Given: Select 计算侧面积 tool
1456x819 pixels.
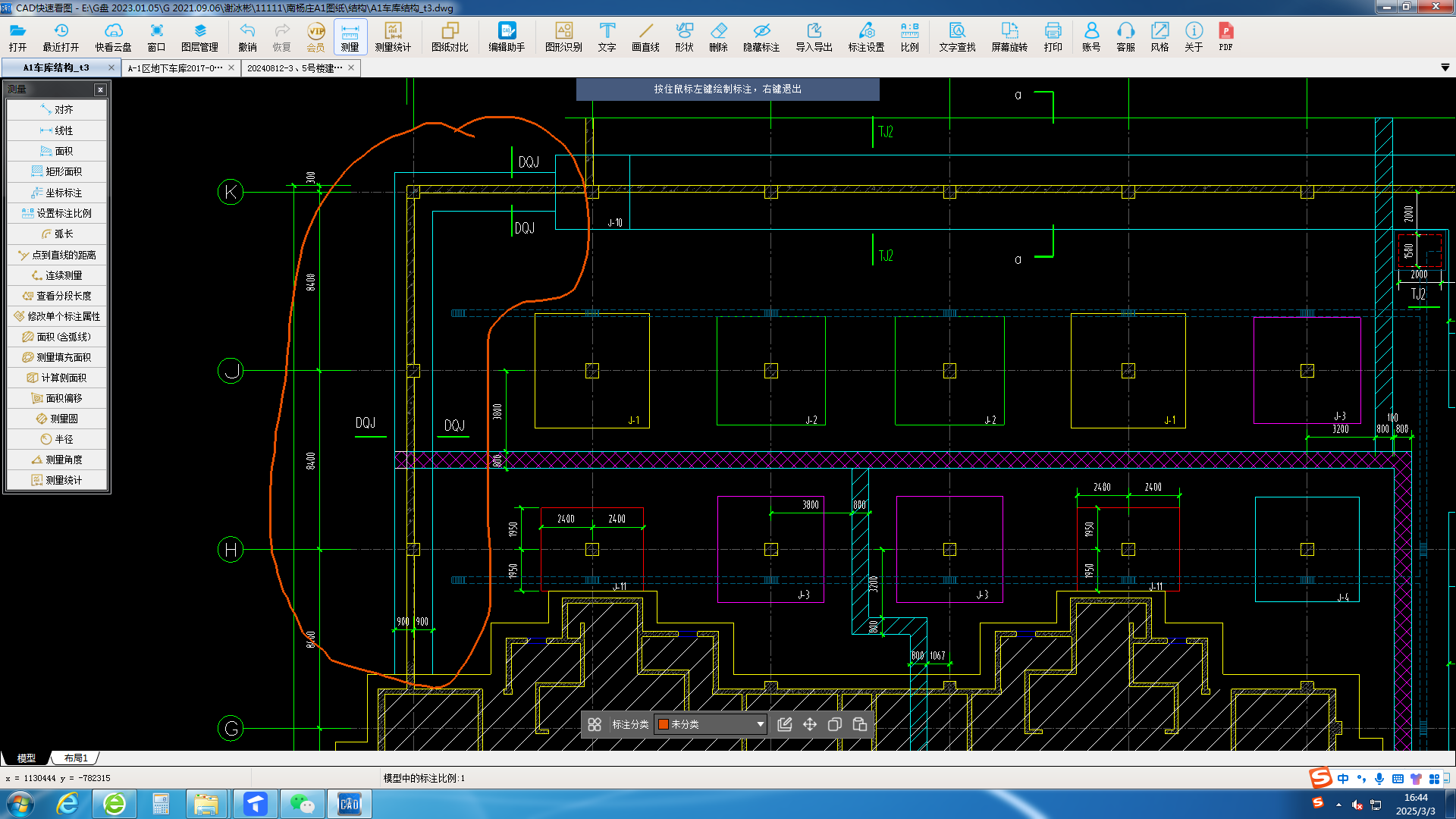Looking at the screenshot, I should point(57,378).
